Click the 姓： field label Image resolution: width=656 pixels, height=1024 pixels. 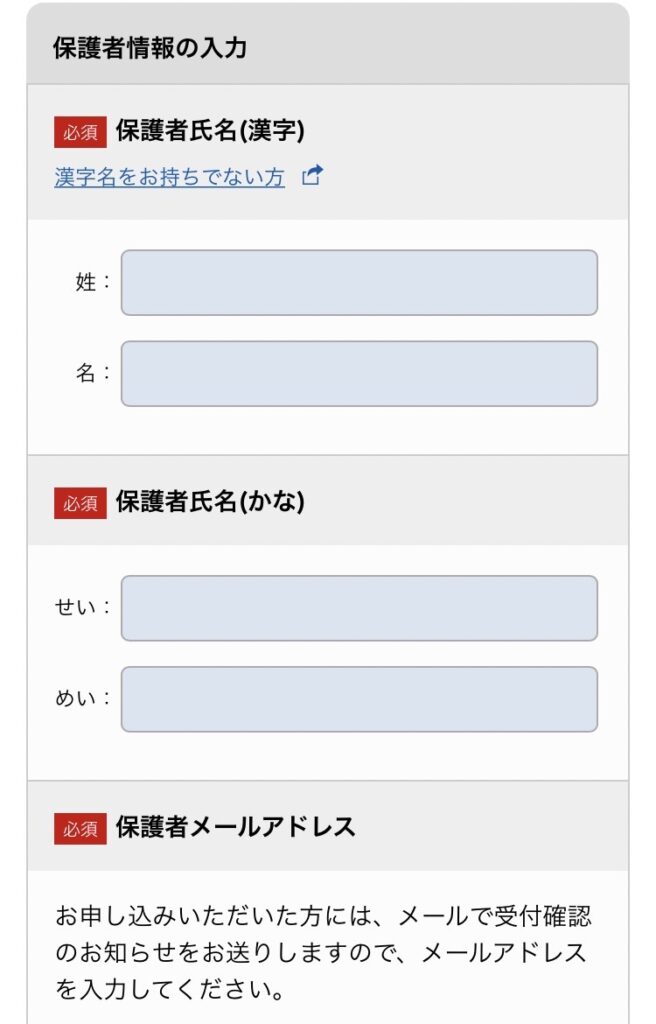(93, 282)
